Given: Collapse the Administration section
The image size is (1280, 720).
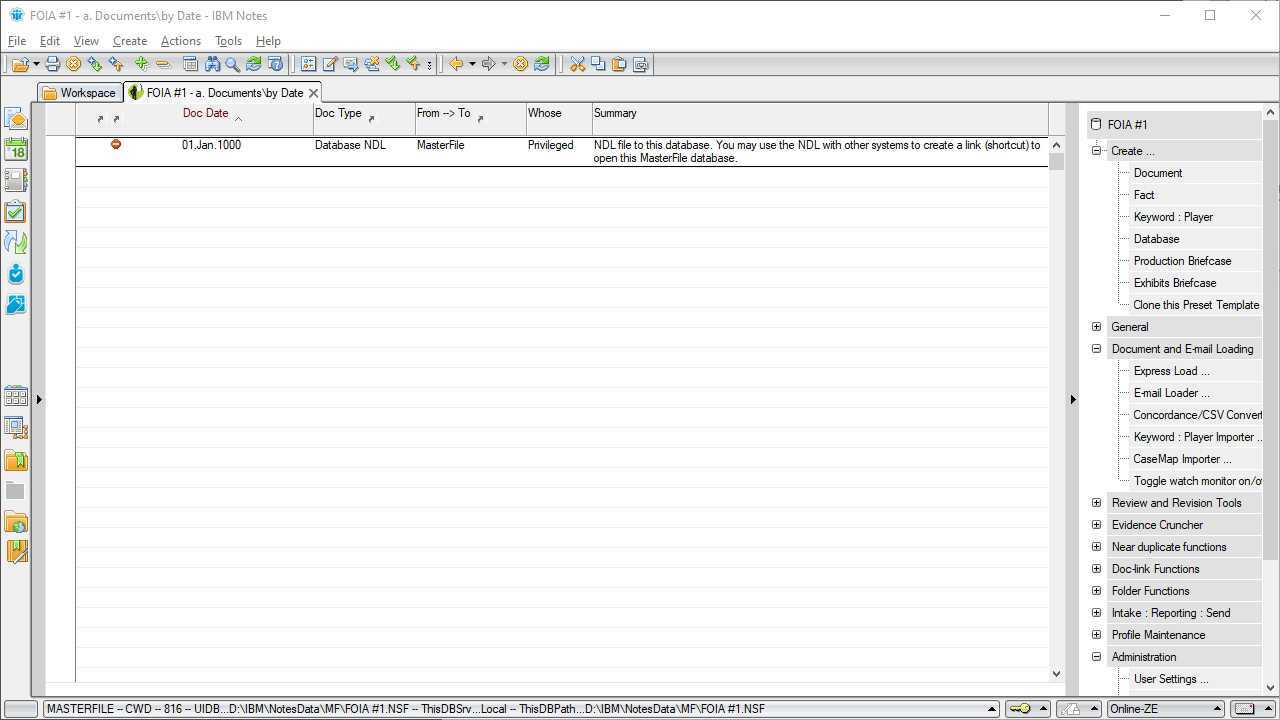Looking at the screenshot, I should click(x=1096, y=657).
